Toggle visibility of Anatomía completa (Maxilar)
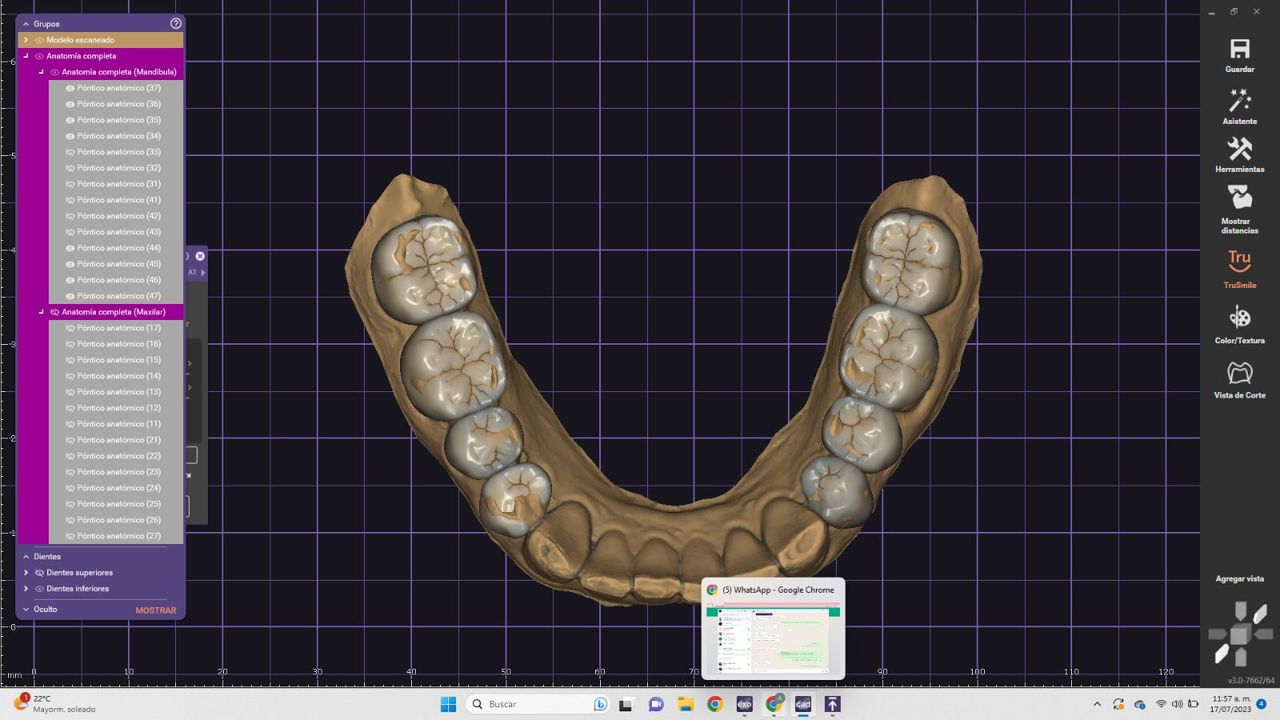The height and width of the screenshot is (720, 1280). pyautogui.click(x=55, y=312)
